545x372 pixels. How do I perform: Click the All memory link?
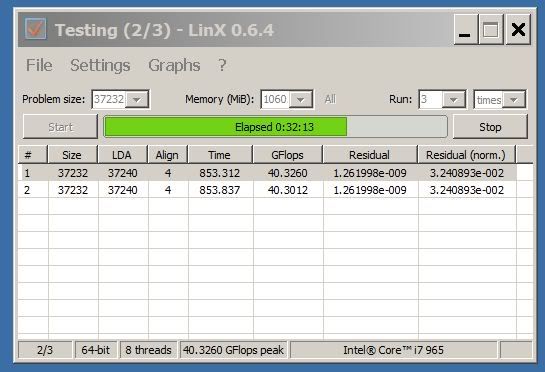[x=330, y=99]
